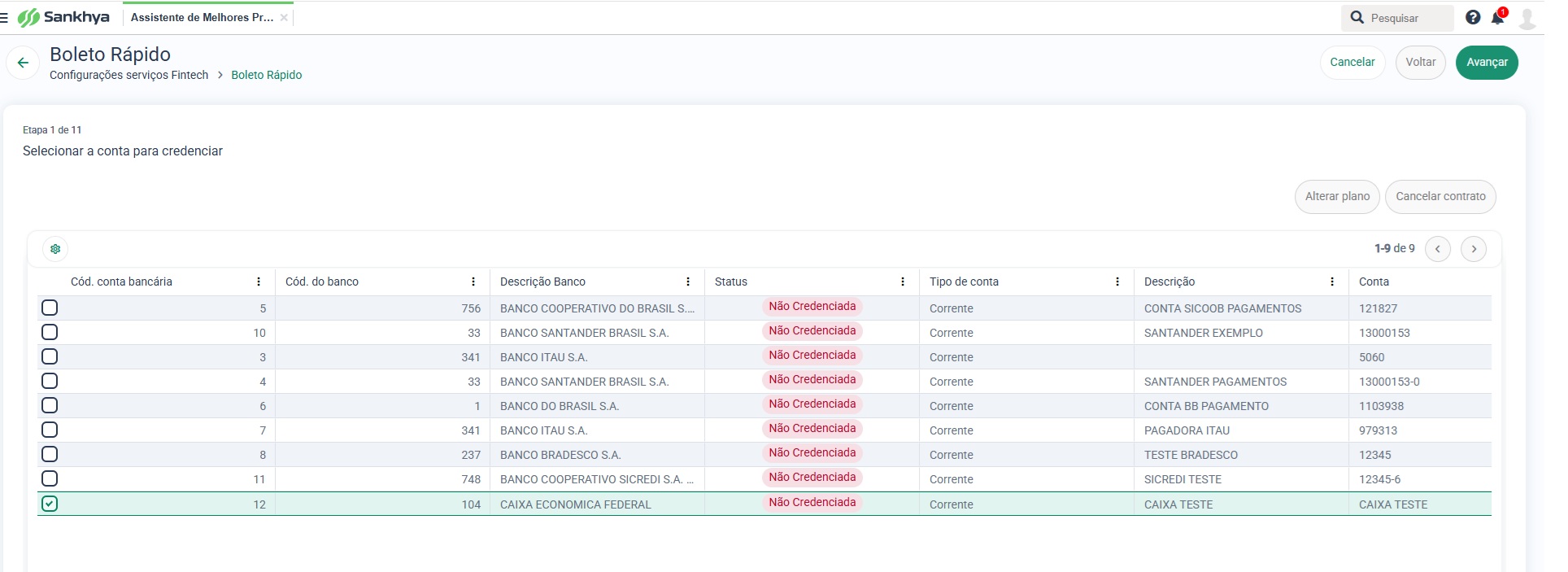Click conta value 1103938

tap(1381, 406)
